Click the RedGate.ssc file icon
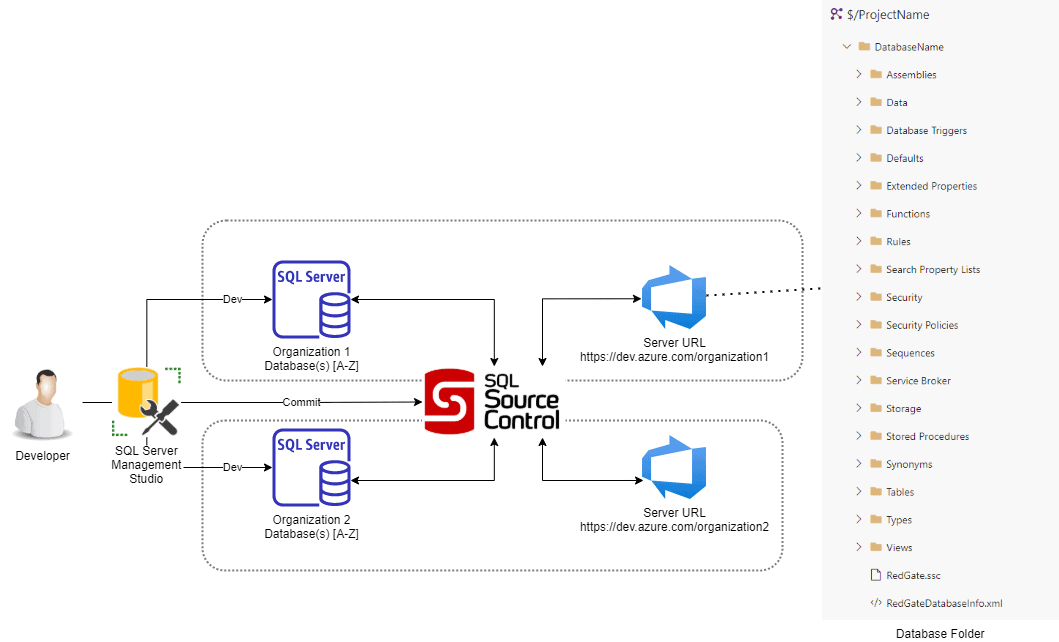 [x=875, y=575]
